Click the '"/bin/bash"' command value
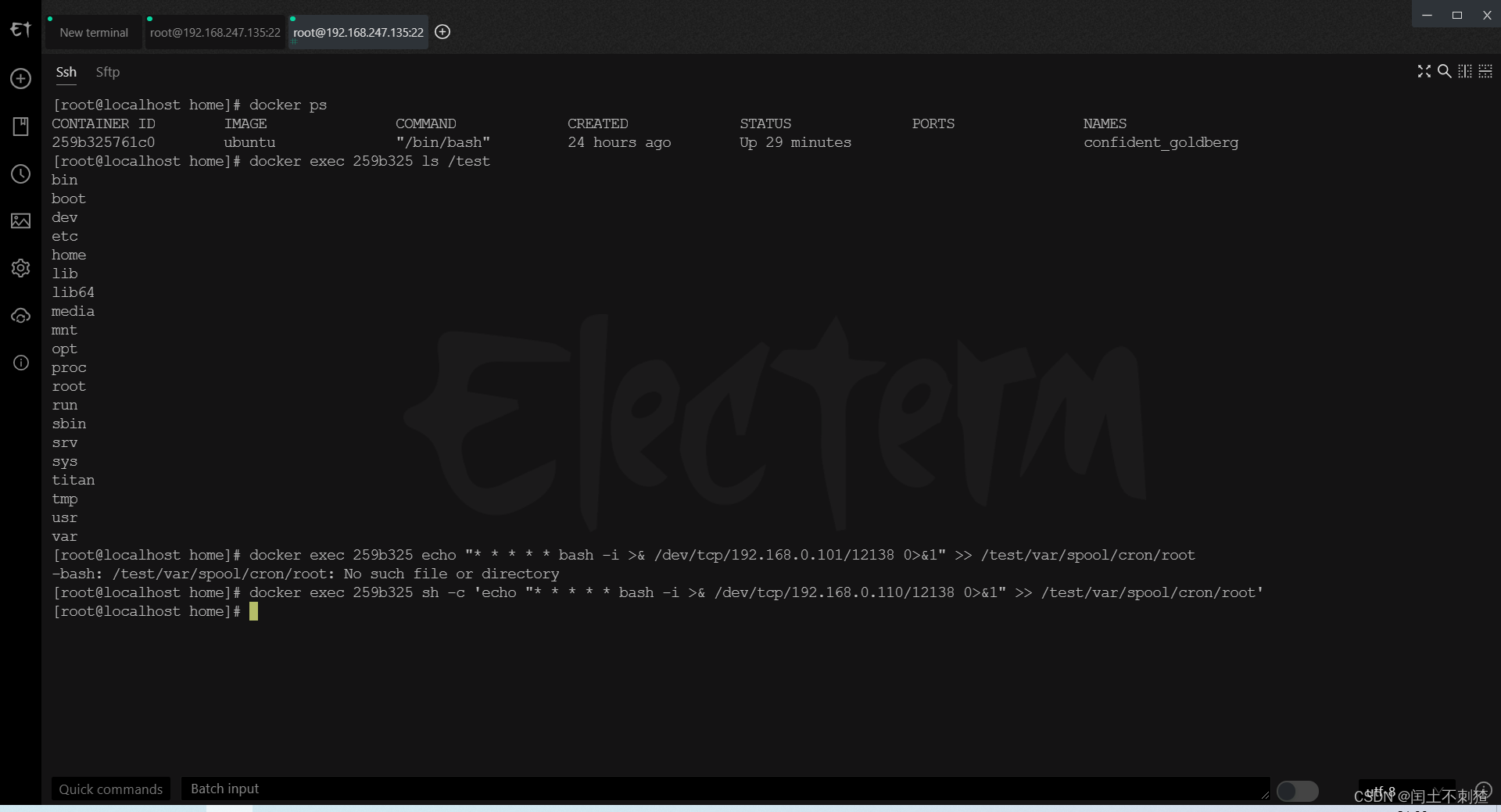The image size is (1501, 812). point(443,142)
